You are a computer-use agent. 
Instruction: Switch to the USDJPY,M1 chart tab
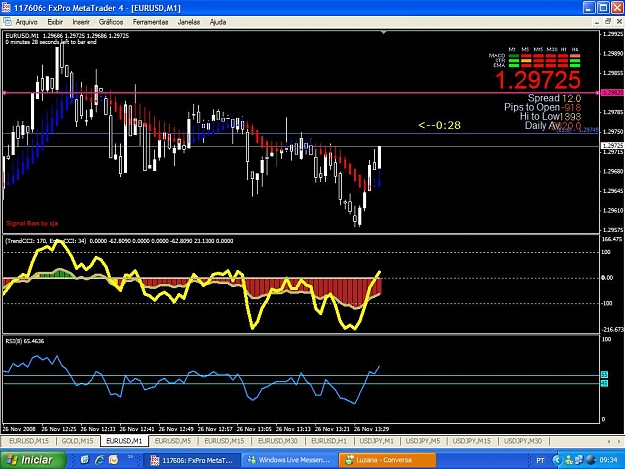pyautogui.click(x=376, y=441)
